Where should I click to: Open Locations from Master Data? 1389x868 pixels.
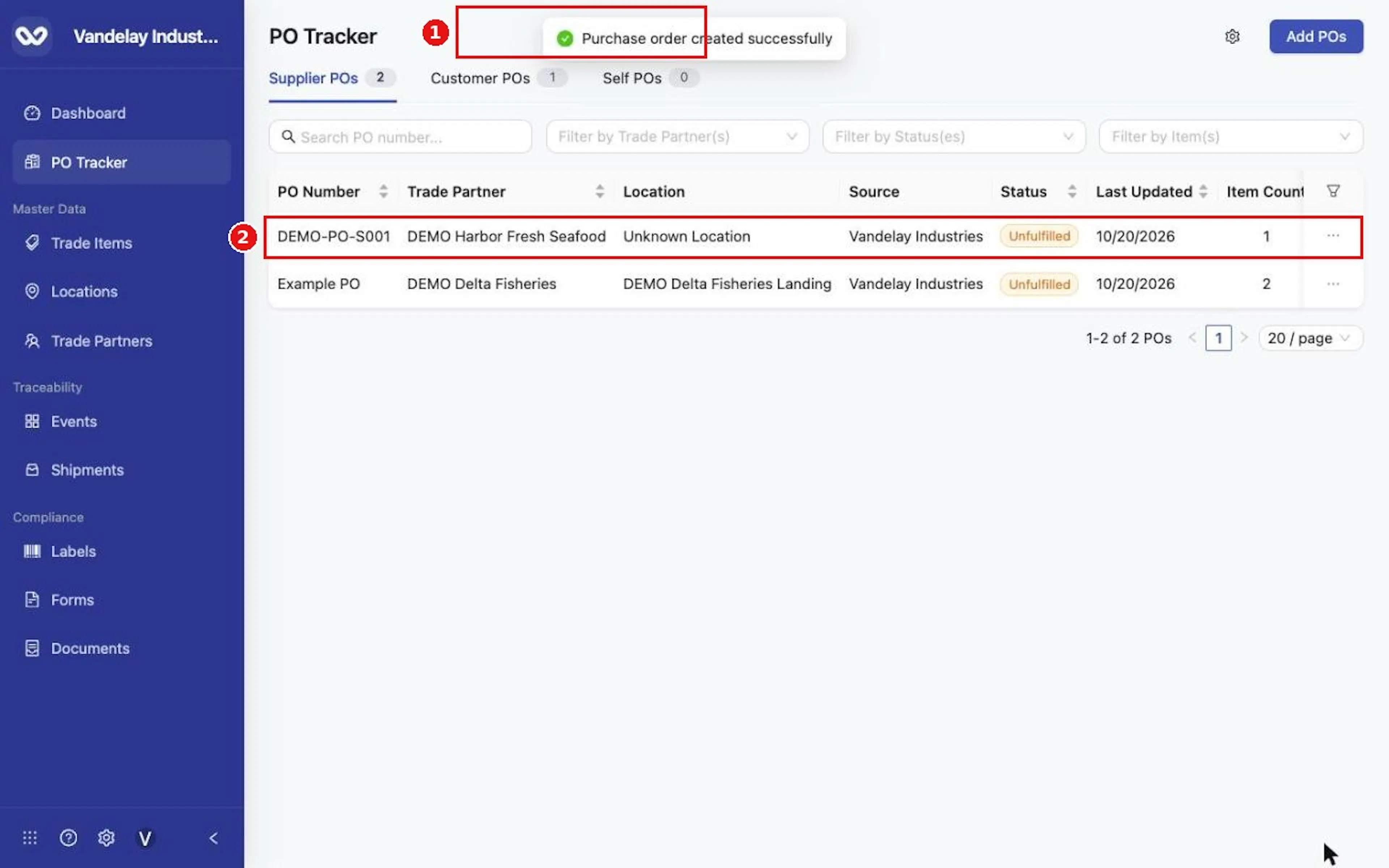coord(121,292)
